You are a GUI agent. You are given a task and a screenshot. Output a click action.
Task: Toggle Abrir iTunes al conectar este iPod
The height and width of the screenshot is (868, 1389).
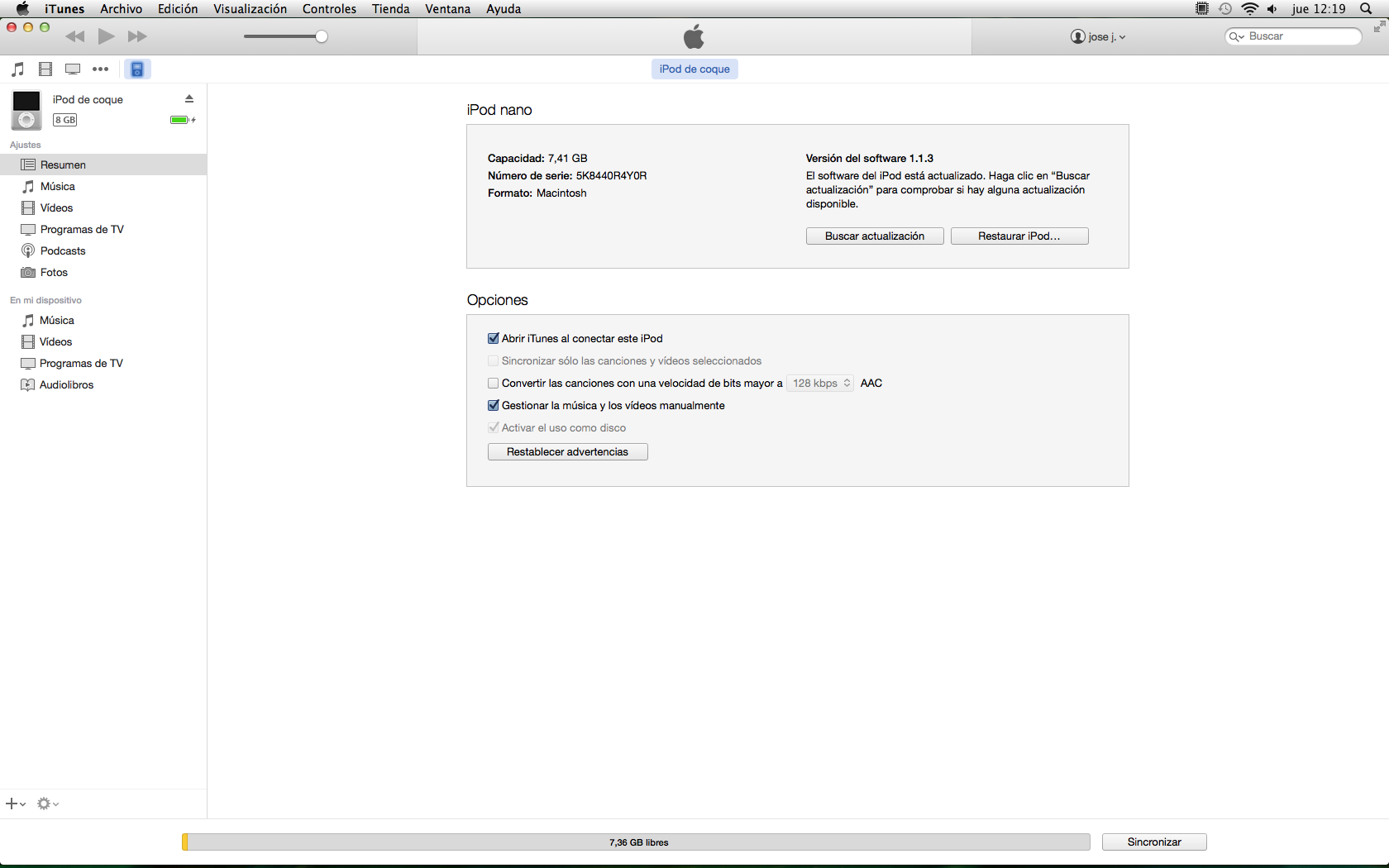494,338
